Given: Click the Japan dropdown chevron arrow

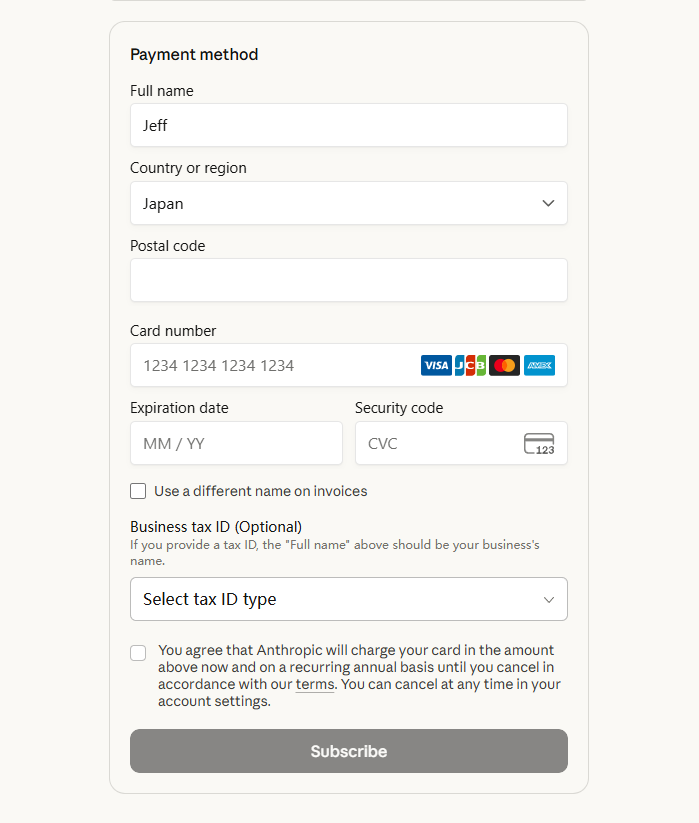Looking at the screenshot, I should 548,203.
